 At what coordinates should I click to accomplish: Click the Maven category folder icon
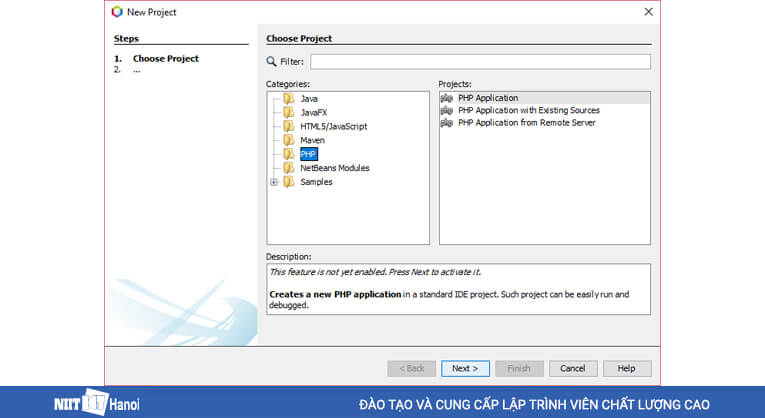coord(289,140)
